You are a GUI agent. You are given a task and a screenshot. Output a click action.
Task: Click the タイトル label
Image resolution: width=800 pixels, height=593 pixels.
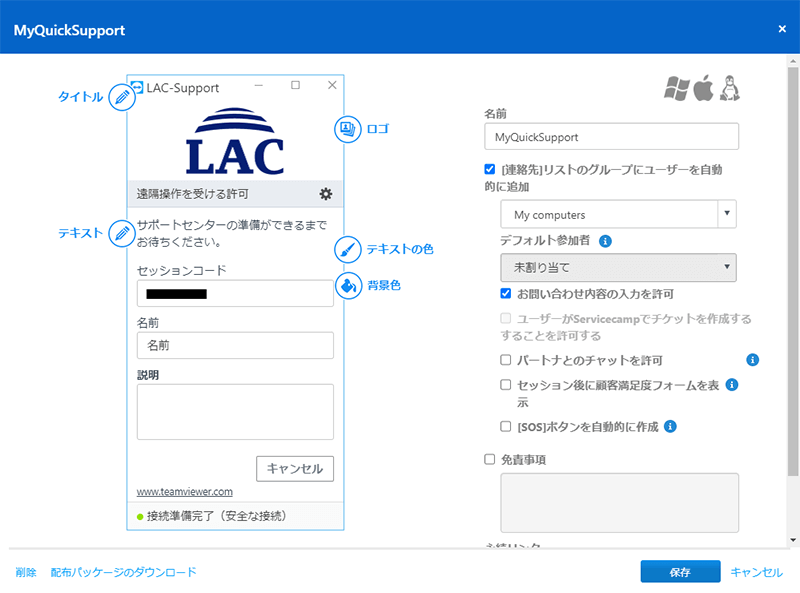[81, 96]
